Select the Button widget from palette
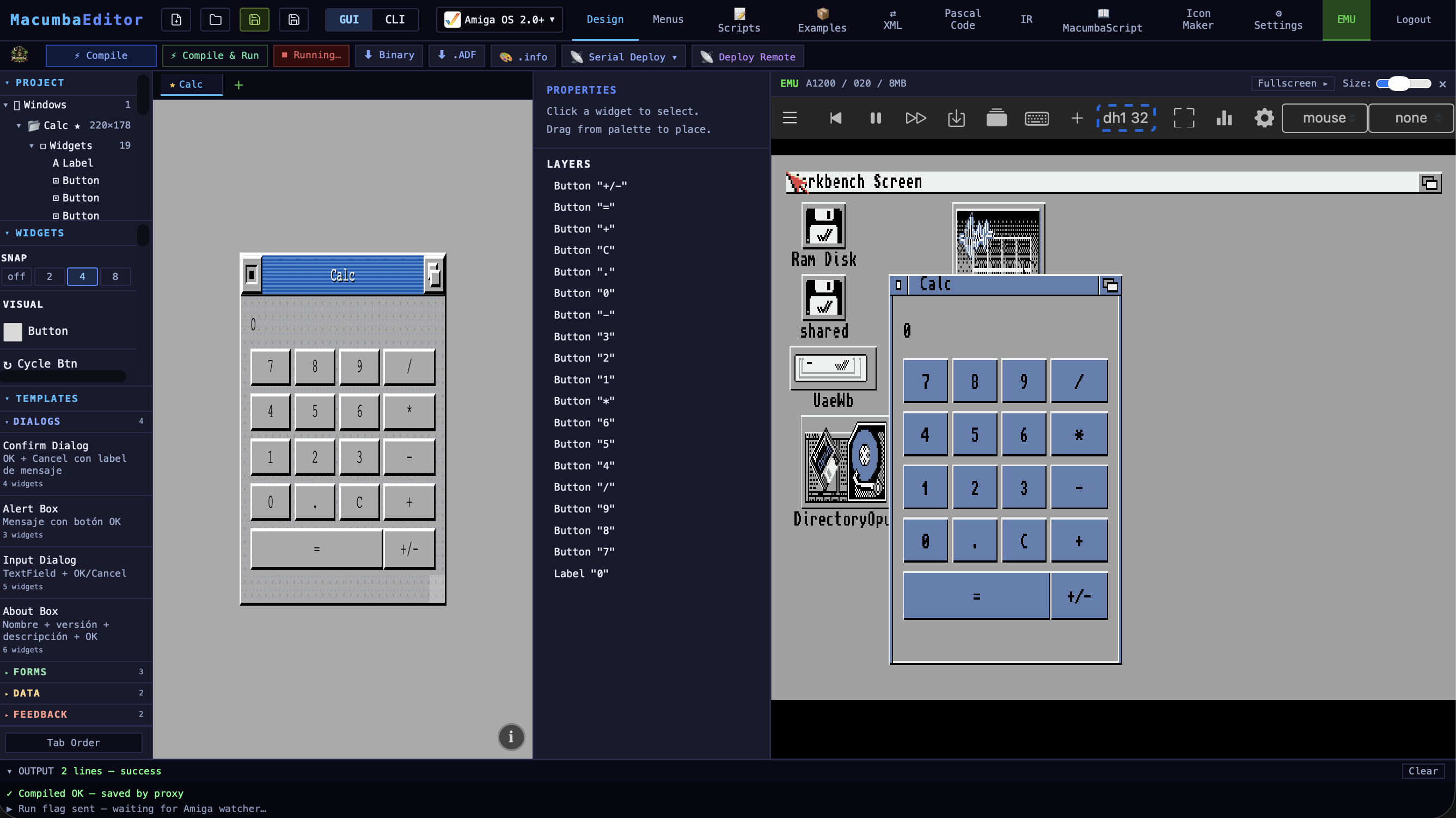Viewport: 1456px width, 818px height. [68, 331]
